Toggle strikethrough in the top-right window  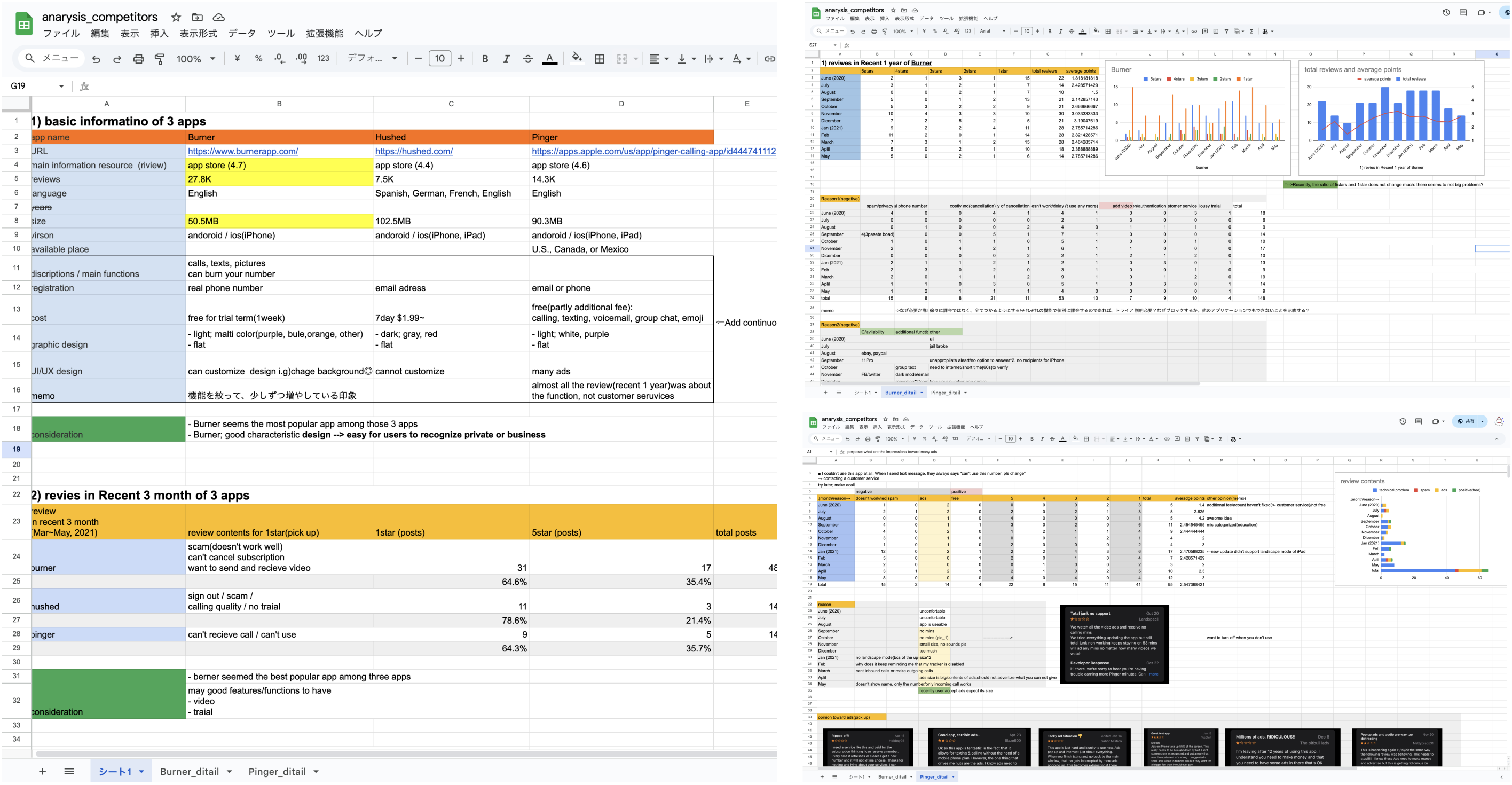[x=1071, y=32]
